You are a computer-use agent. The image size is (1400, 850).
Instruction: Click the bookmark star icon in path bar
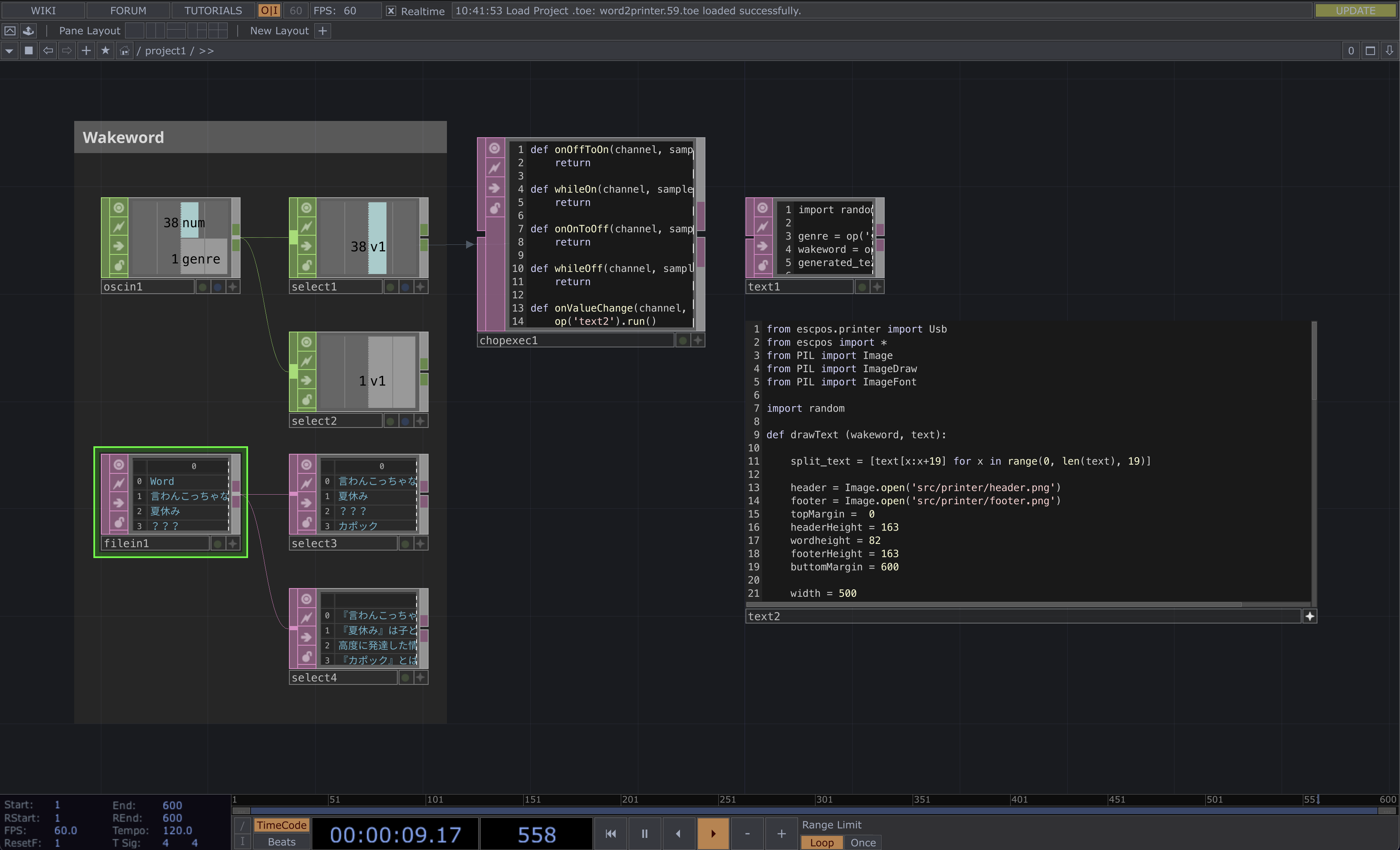(x=105, y=50)
